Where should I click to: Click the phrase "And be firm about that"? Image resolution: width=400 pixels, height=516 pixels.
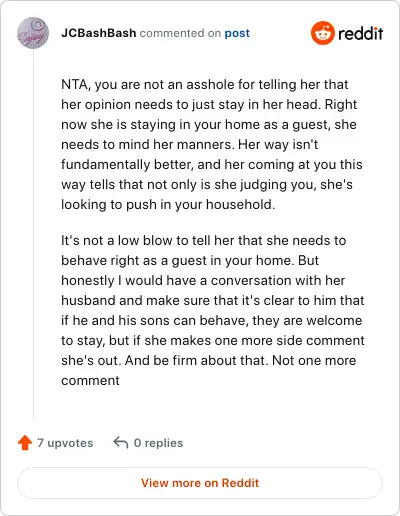pyautogui.click(x=196, y=360)
